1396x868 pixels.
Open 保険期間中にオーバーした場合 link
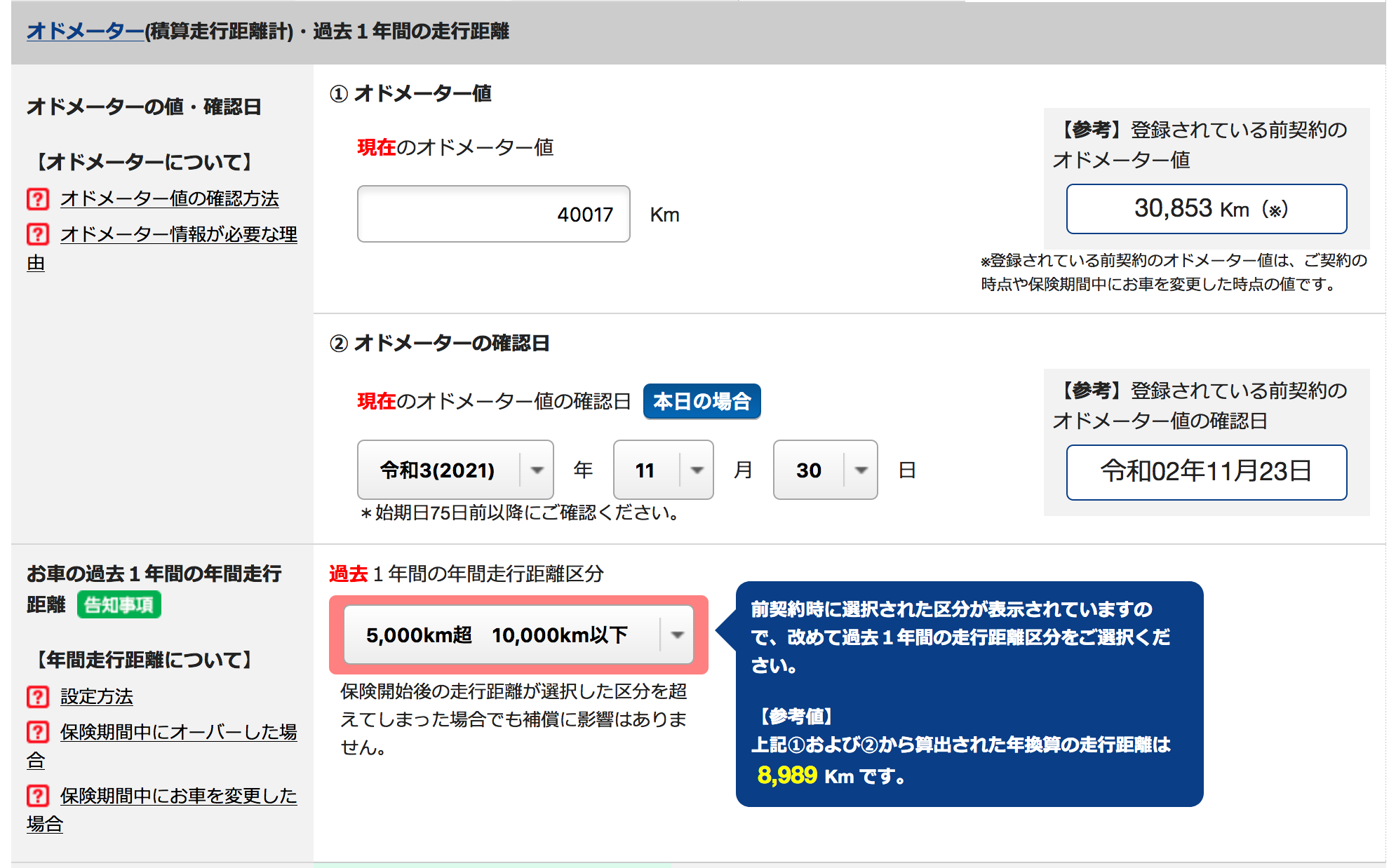coord(178,732)
